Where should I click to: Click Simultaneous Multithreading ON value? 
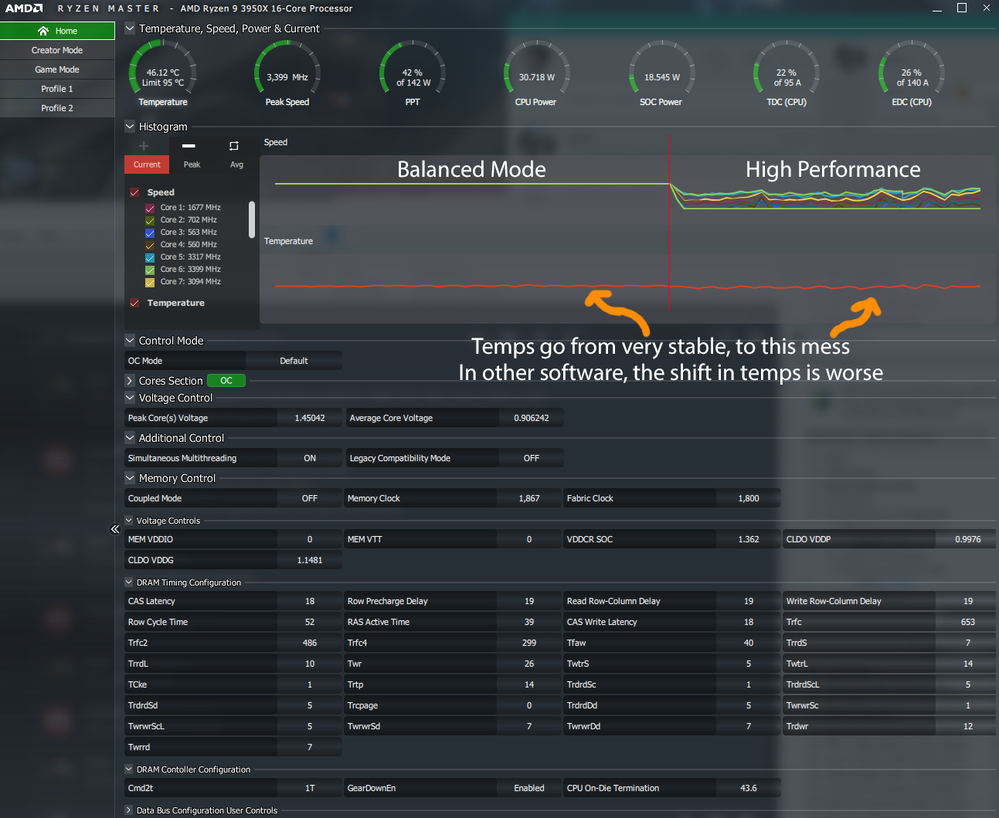coord(310,458)
